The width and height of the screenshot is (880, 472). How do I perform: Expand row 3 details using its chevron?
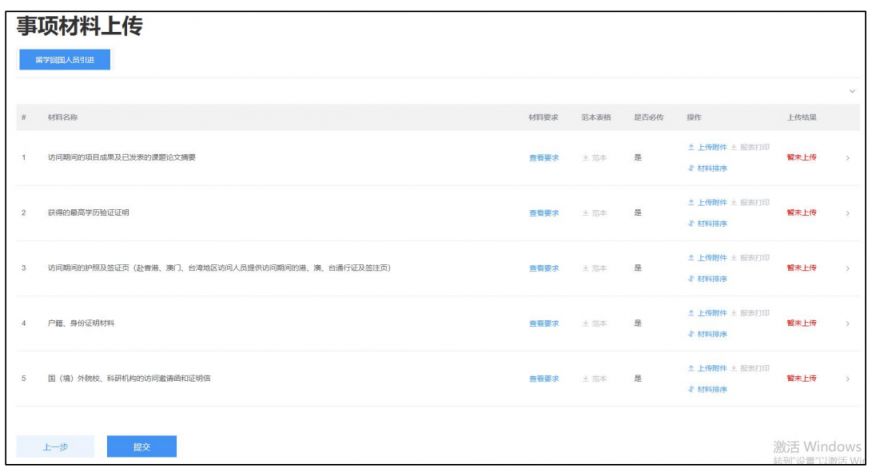tap(848, 268)
